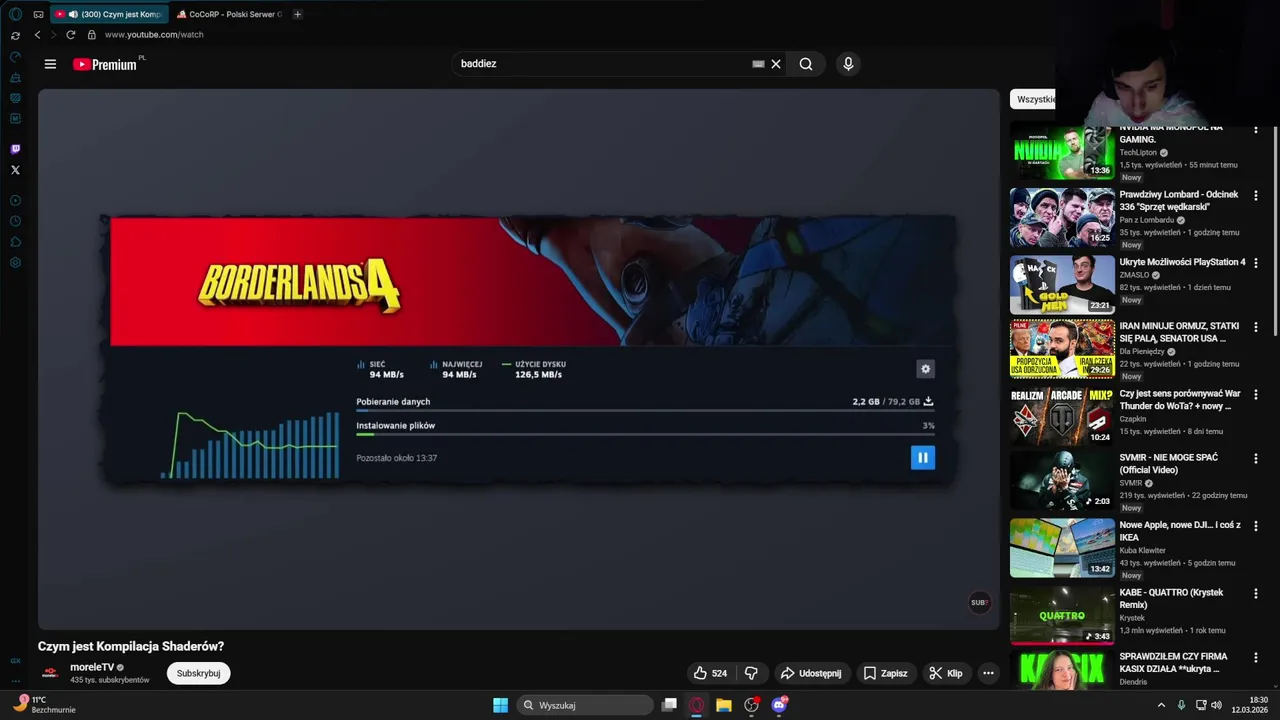Viewport: 1280px width, 720px height.
Task: Click the 'Instalowanie plików' progress bar
Action: click(645, 434)
